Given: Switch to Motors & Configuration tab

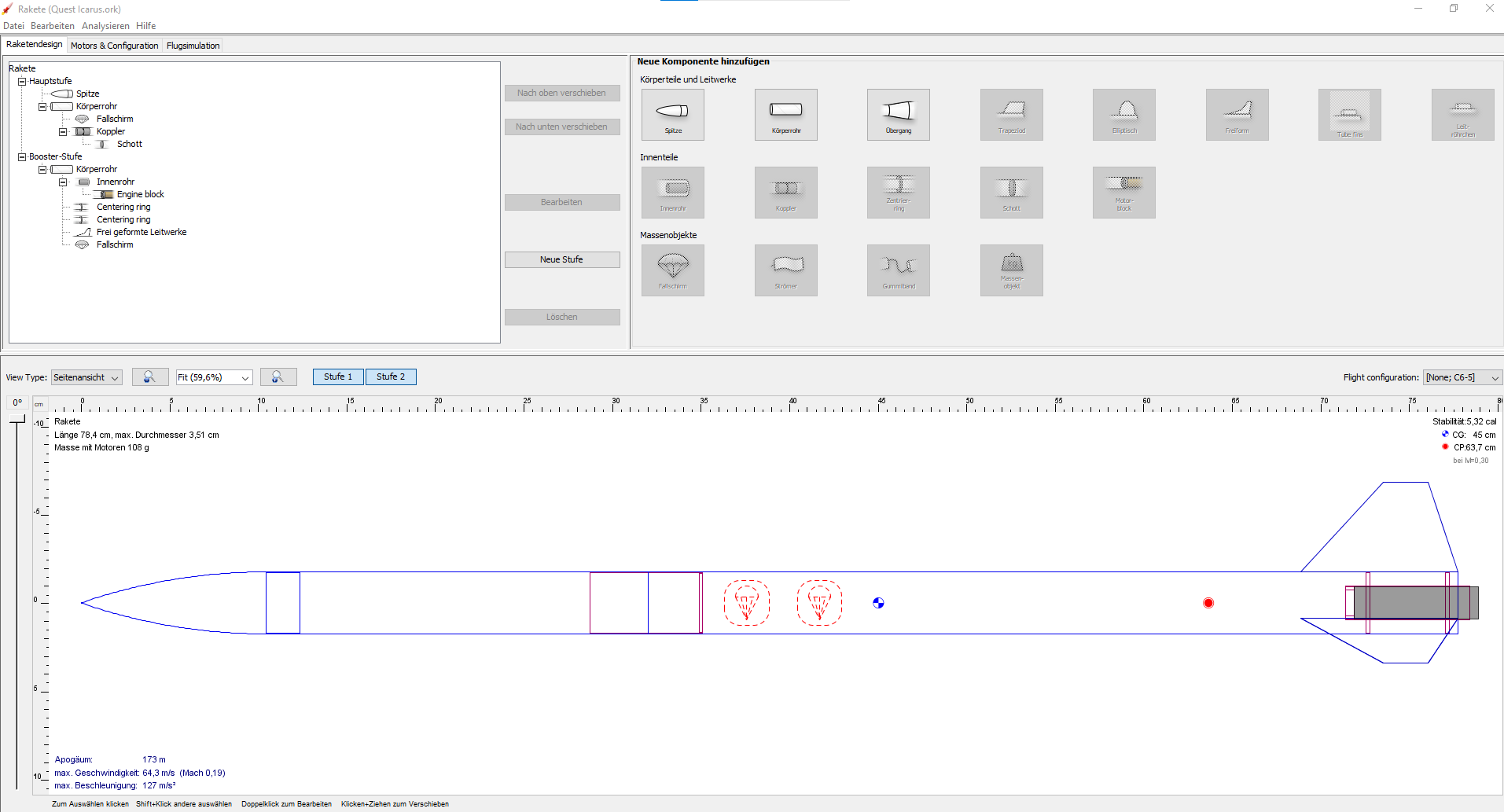Looking at the screenshot, I should [x=114, y=46].
